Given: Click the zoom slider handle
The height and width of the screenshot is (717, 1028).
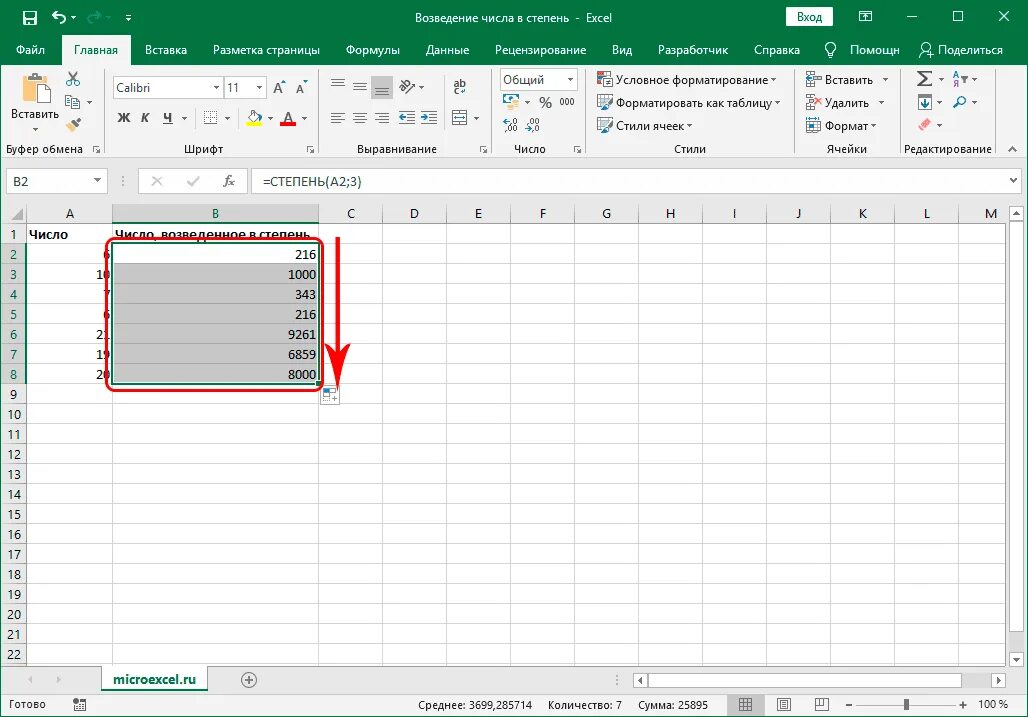Looking at the screenshot, I should coord(906,705).
